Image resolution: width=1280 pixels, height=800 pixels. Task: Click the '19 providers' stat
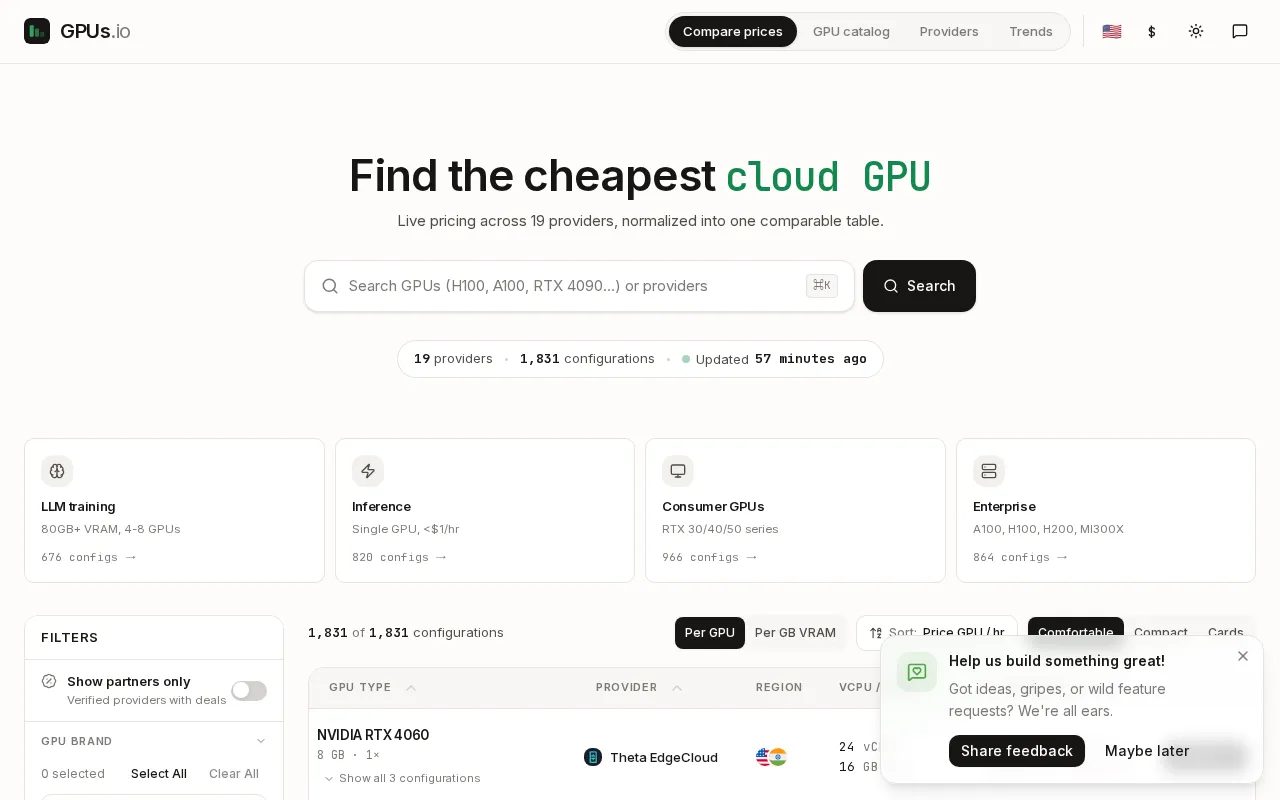tap(453, 359)
